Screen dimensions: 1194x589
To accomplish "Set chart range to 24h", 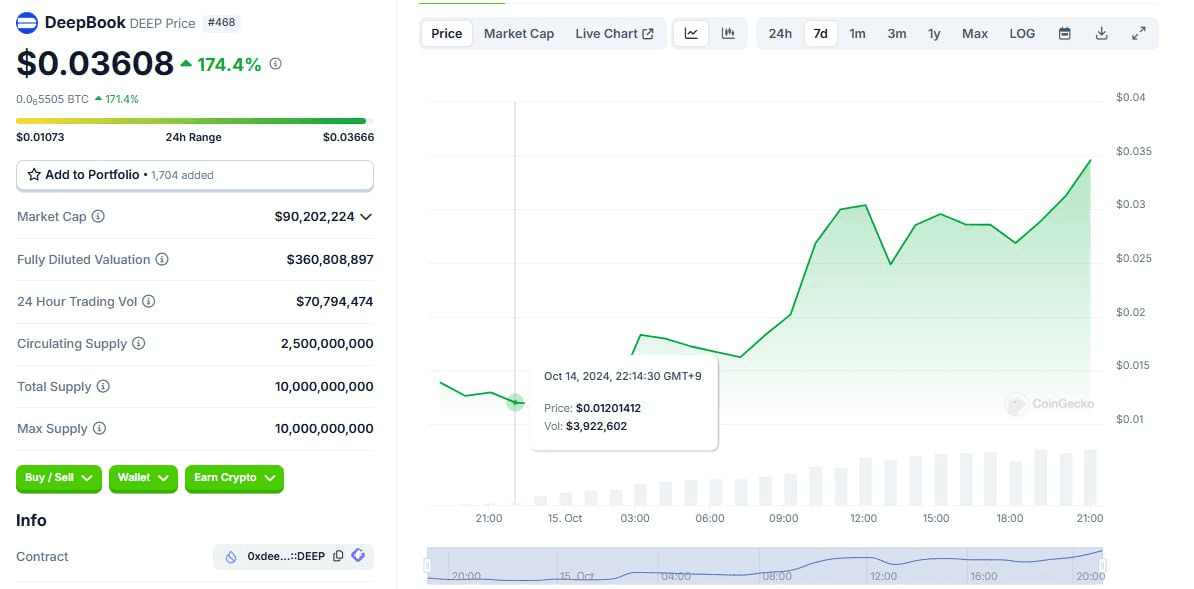I will click(780, 34).
